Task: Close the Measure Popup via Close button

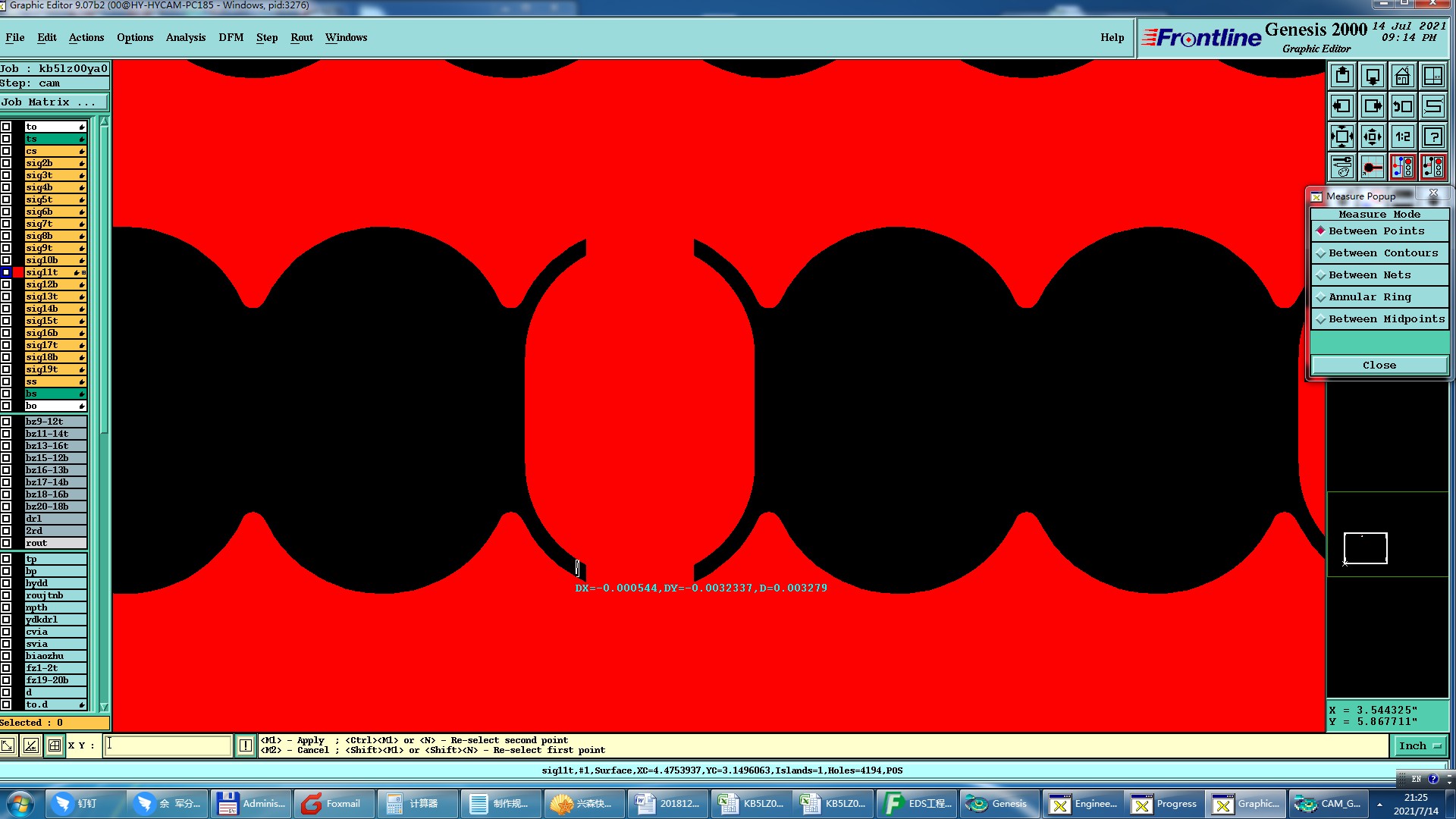Action: 1379,366
